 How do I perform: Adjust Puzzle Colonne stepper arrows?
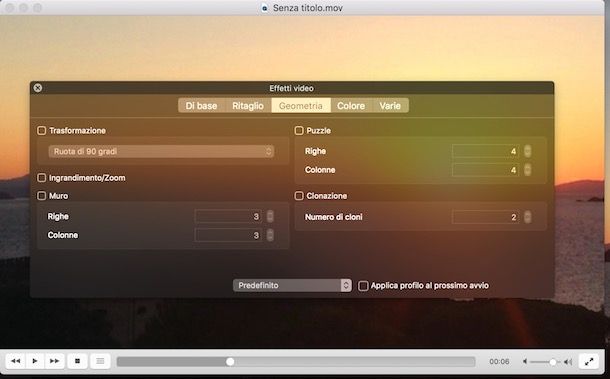(528, 170)
